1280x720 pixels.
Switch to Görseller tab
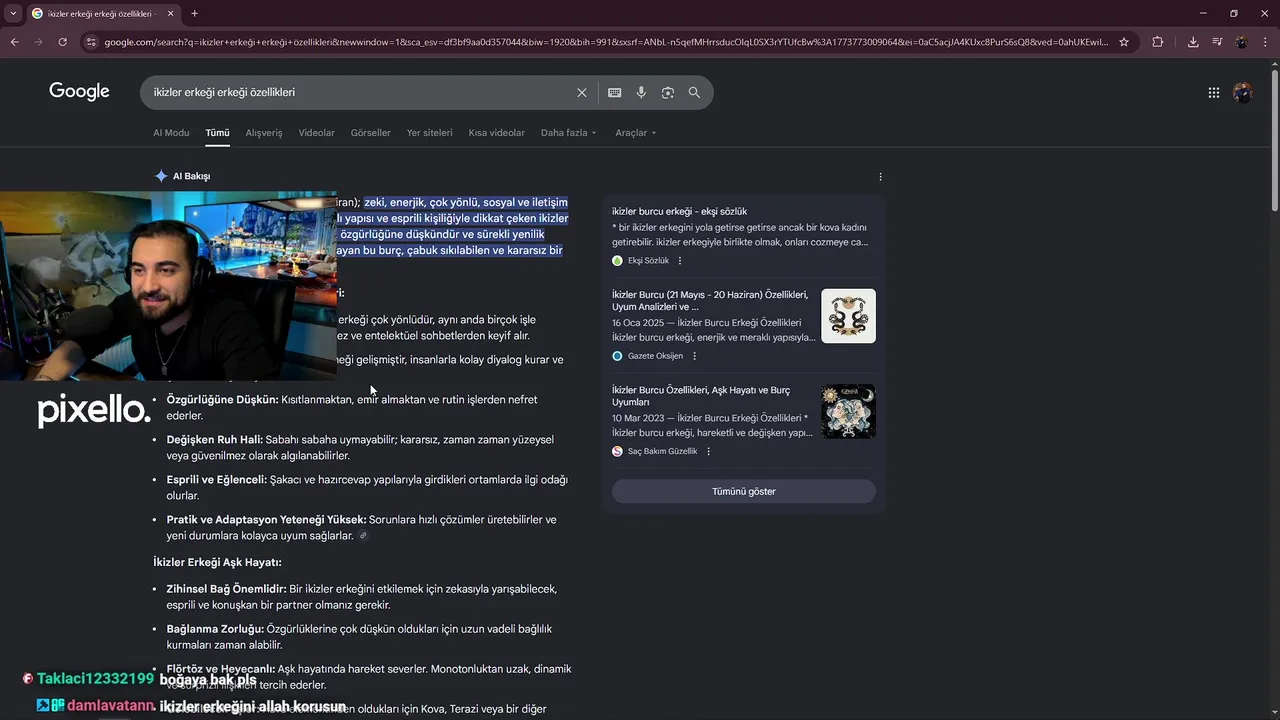click(x=370, y=133)
